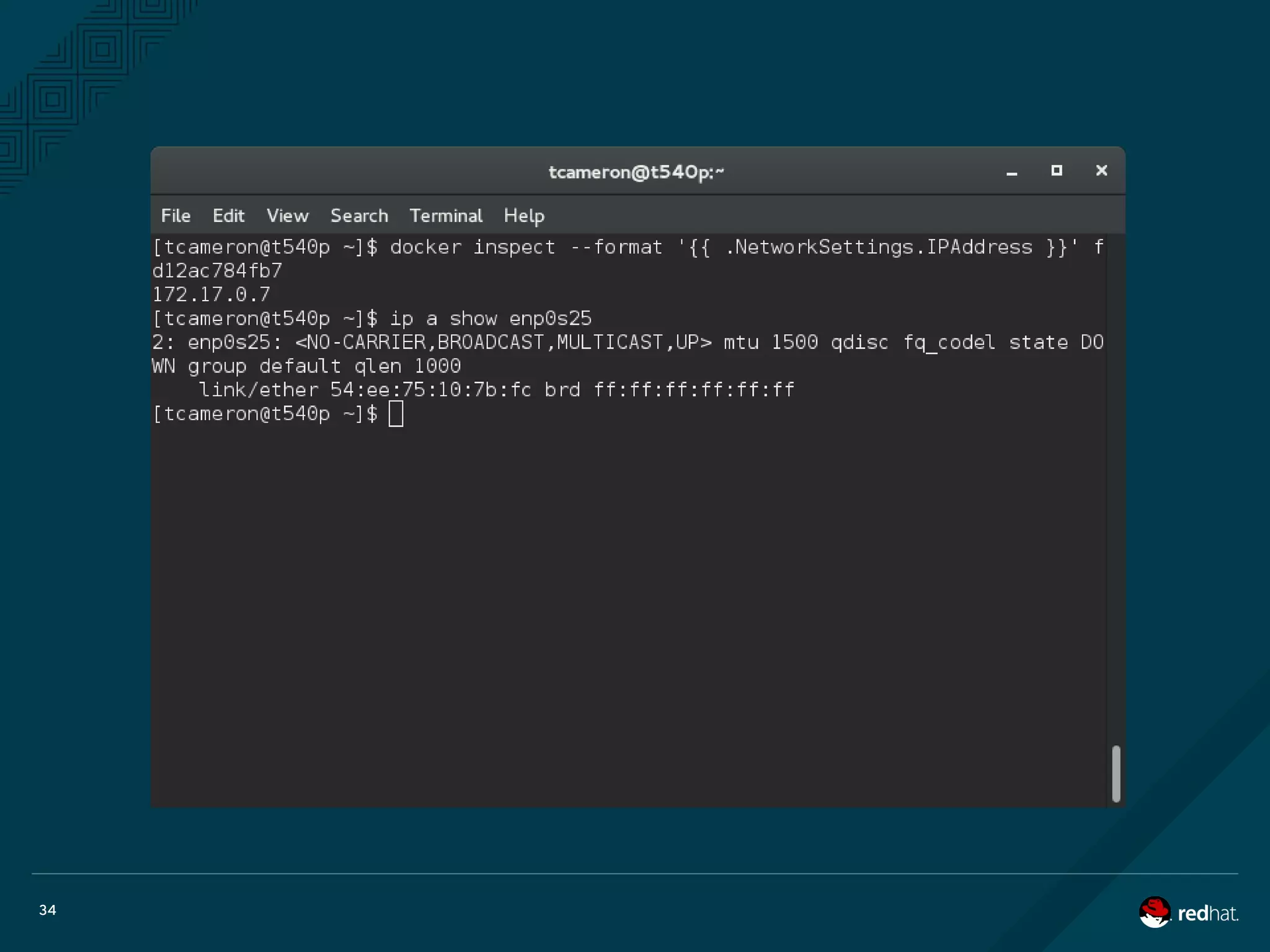Click the MAC address 54:ee:75:10:7b:fc
The height and width of the screenshot is (952, 1270).
[x=430, y=390]
